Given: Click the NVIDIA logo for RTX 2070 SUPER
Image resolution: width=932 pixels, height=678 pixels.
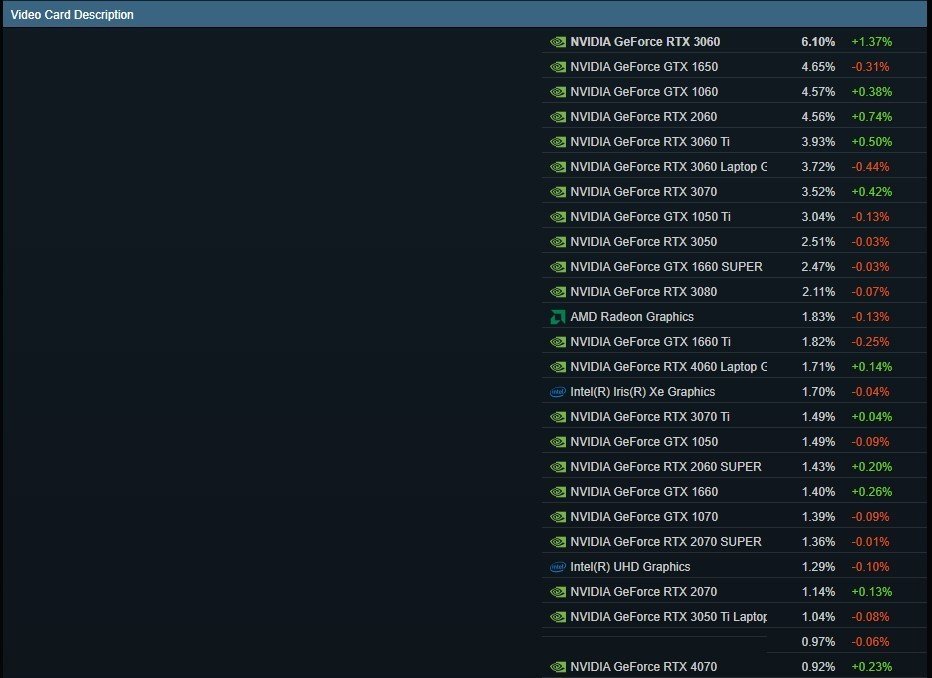Looking at the screenshot, I should tap(558, 541).
